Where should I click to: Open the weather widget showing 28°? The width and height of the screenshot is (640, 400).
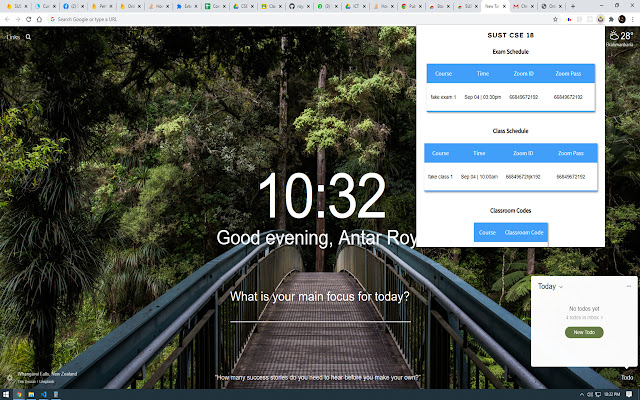tap(621, 38)
